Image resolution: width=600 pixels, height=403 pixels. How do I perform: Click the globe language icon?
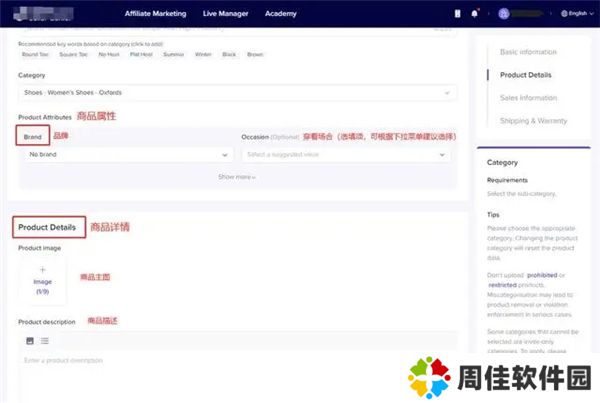565,13
